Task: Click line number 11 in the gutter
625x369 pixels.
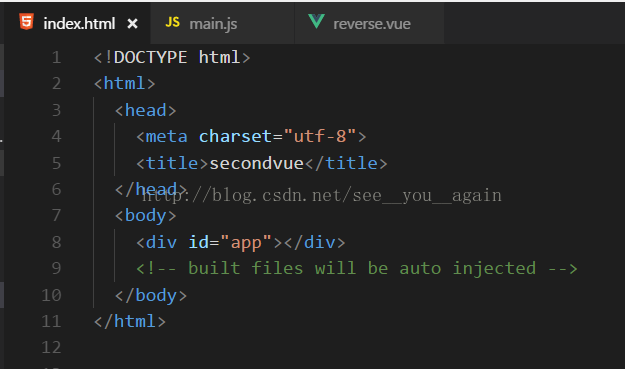Action: click(x=51, y=322)
